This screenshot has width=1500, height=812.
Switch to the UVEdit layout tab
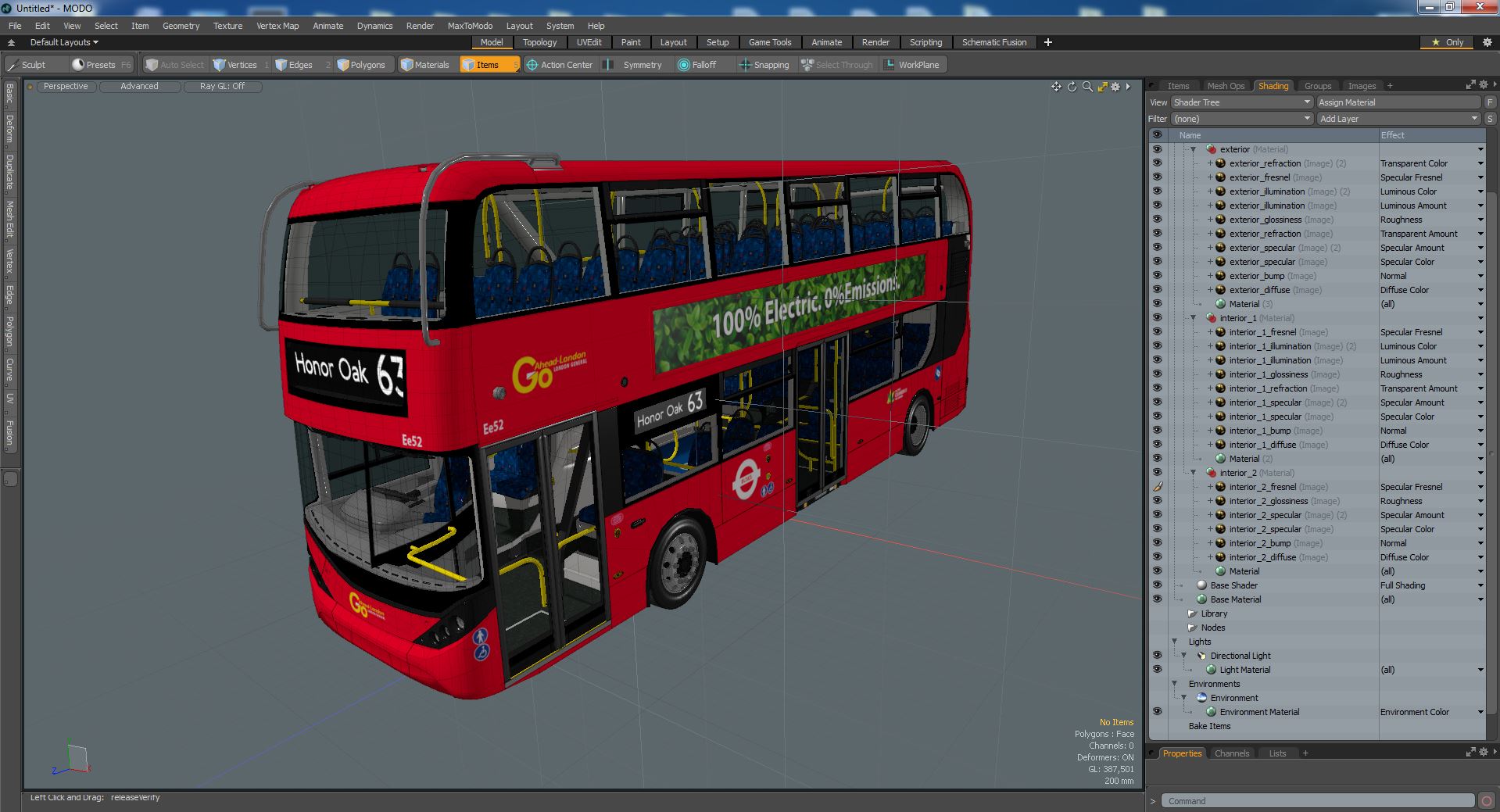[589, 42]
